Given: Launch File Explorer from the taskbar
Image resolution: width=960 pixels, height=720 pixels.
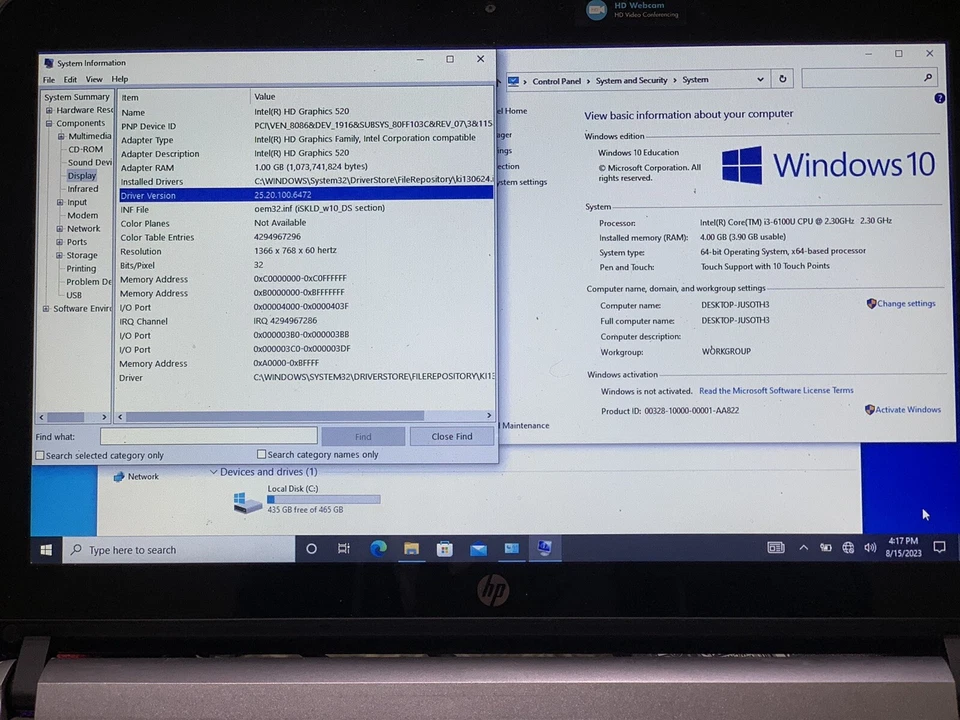Looking at the screenshot, I should point(411,548).
